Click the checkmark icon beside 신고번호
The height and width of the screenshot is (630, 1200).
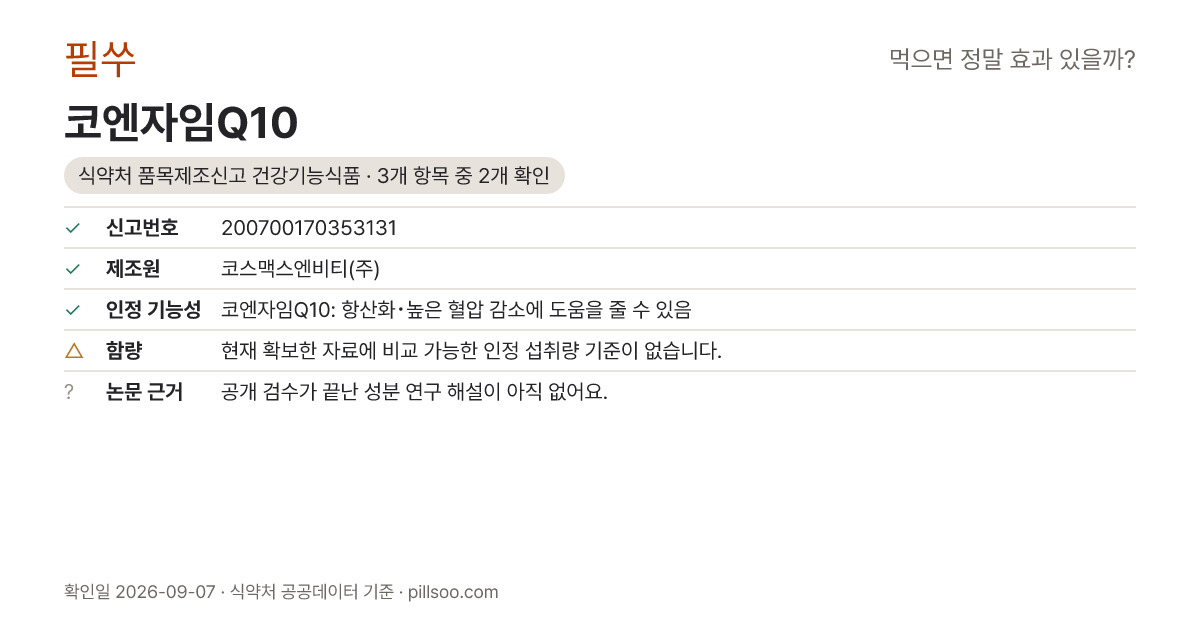pyautogui.click(x=72, y=228)
